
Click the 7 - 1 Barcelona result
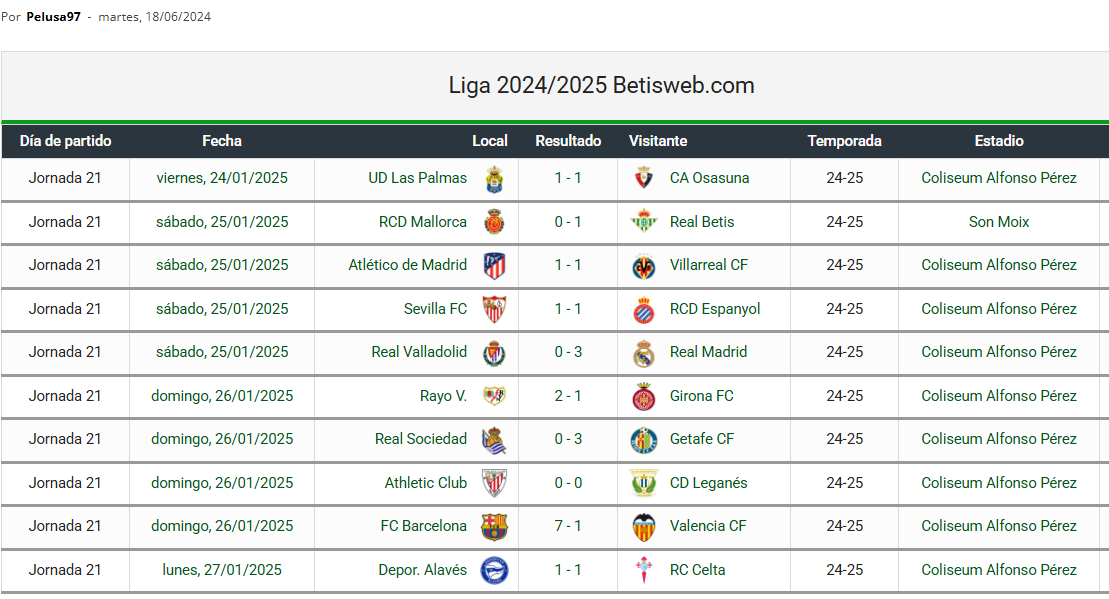click(x=568, y=526)
